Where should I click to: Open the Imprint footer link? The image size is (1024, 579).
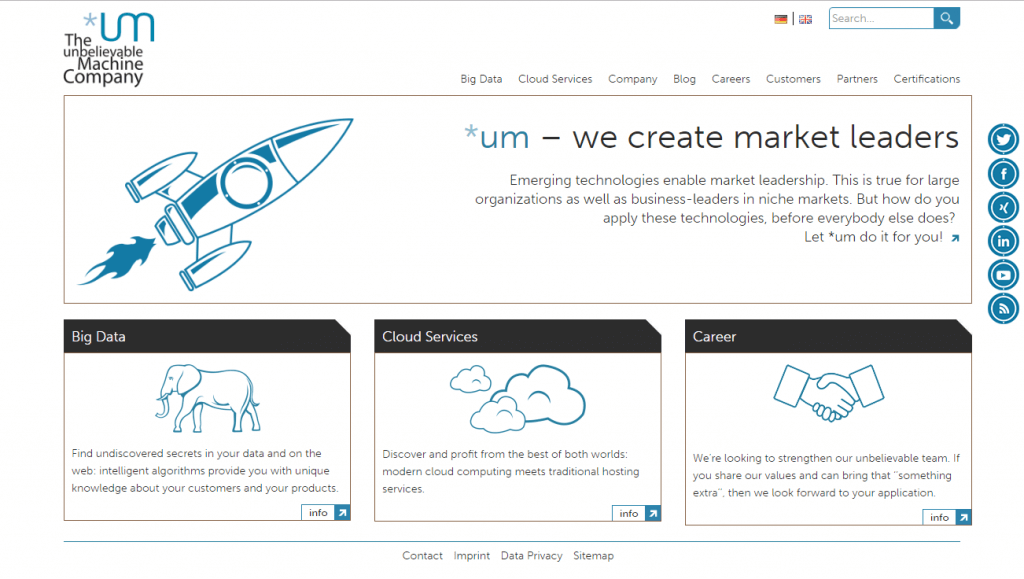click(472, 556)
